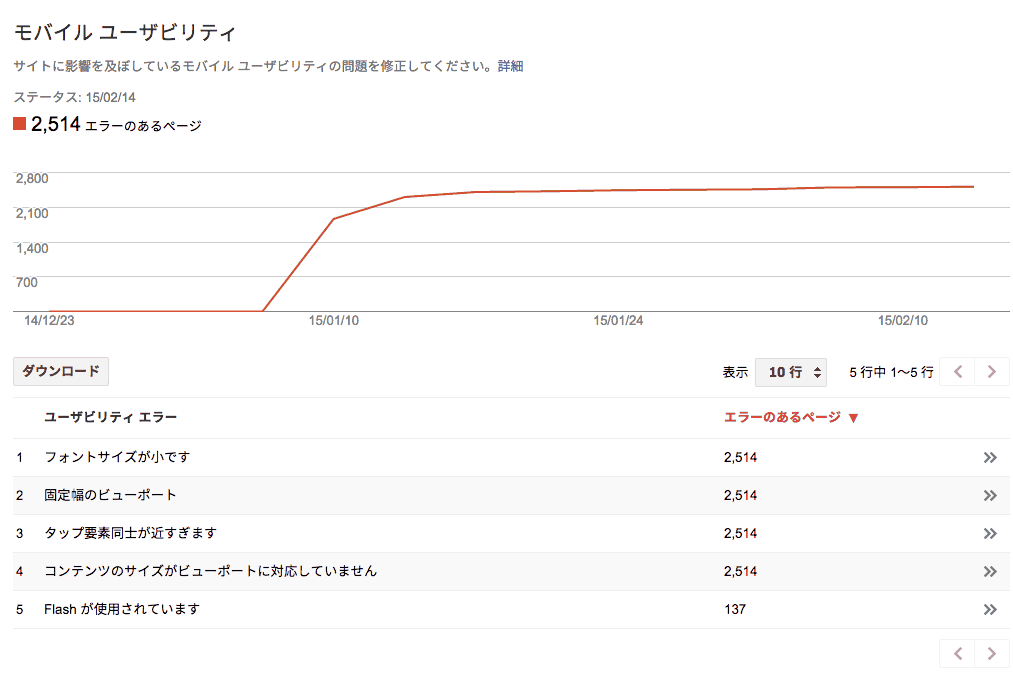Click the red エラーのあるページ legend square
Screen dimensions: 1013x679
[19, 124]
